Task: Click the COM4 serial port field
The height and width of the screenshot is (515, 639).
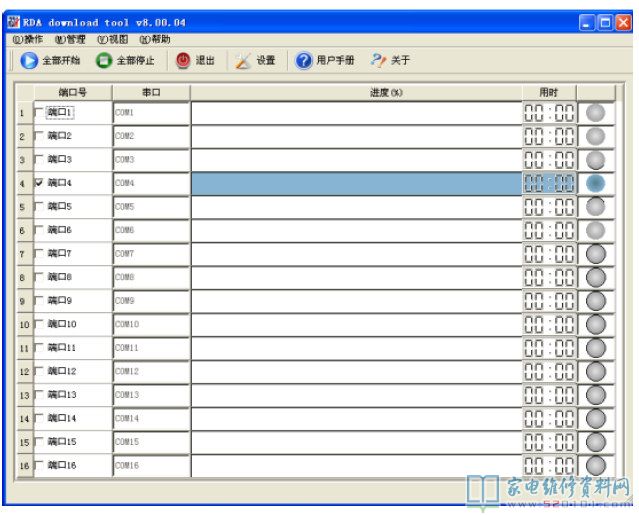Action: click(x=152, y=183)
